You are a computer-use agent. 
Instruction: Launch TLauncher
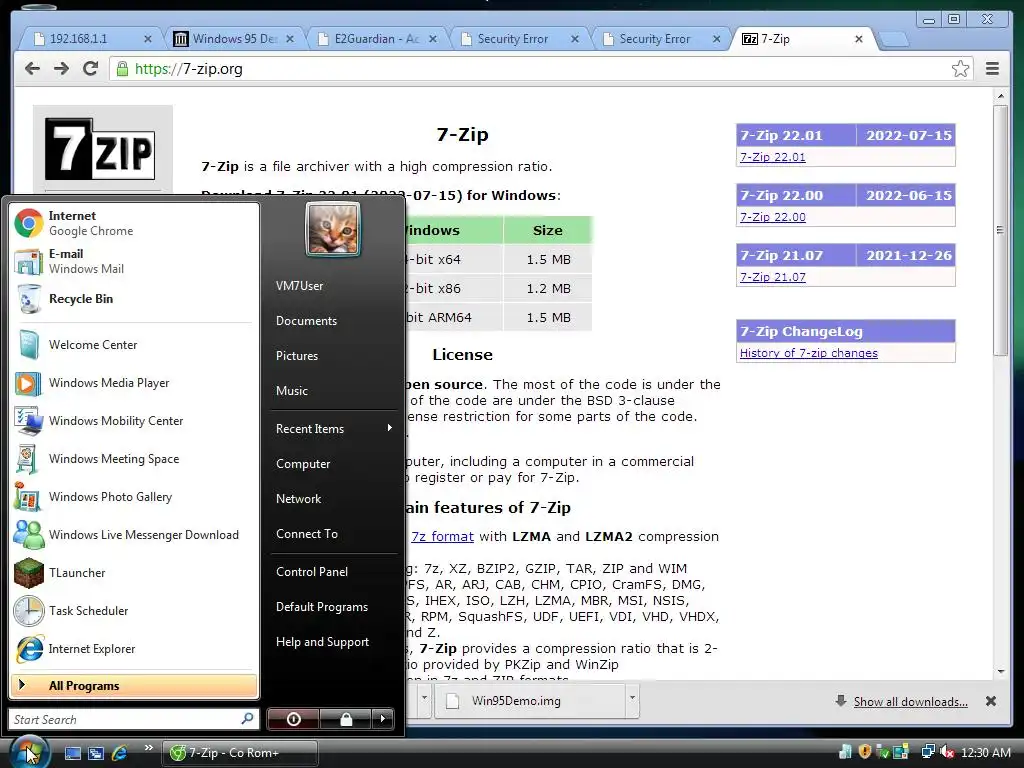(133, 573)
